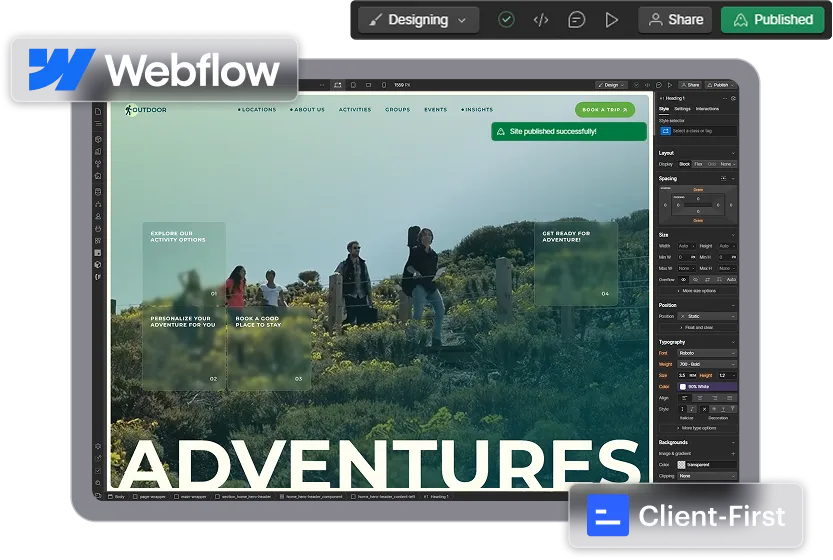Open the Weight 700 - Bold dropdown

click(x=707, y=364)
